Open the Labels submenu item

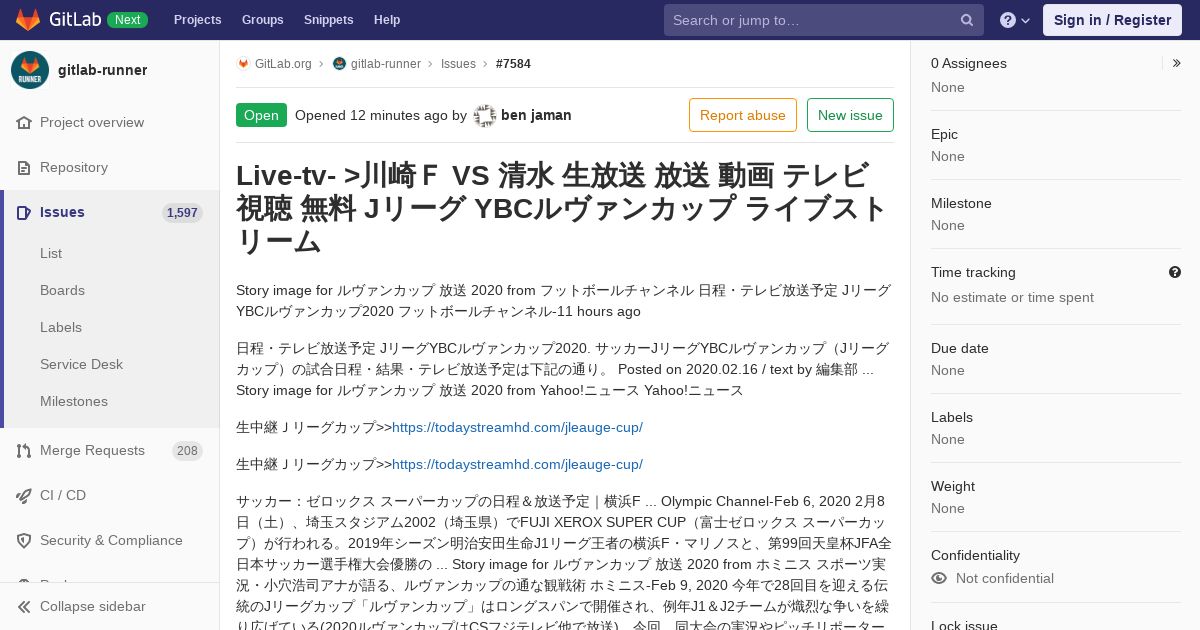pyautogui.click(x=61, y=327)
